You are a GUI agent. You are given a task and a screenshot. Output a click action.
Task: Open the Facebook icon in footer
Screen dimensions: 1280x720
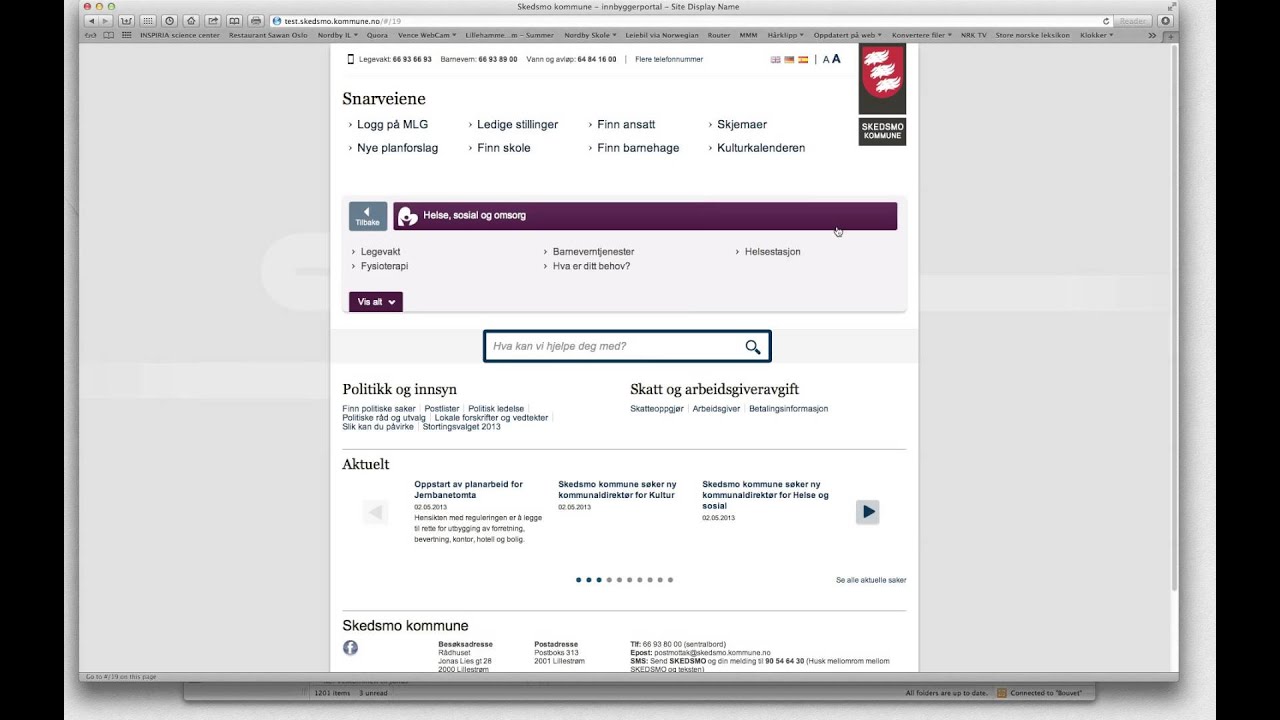[x=350, y=648]
